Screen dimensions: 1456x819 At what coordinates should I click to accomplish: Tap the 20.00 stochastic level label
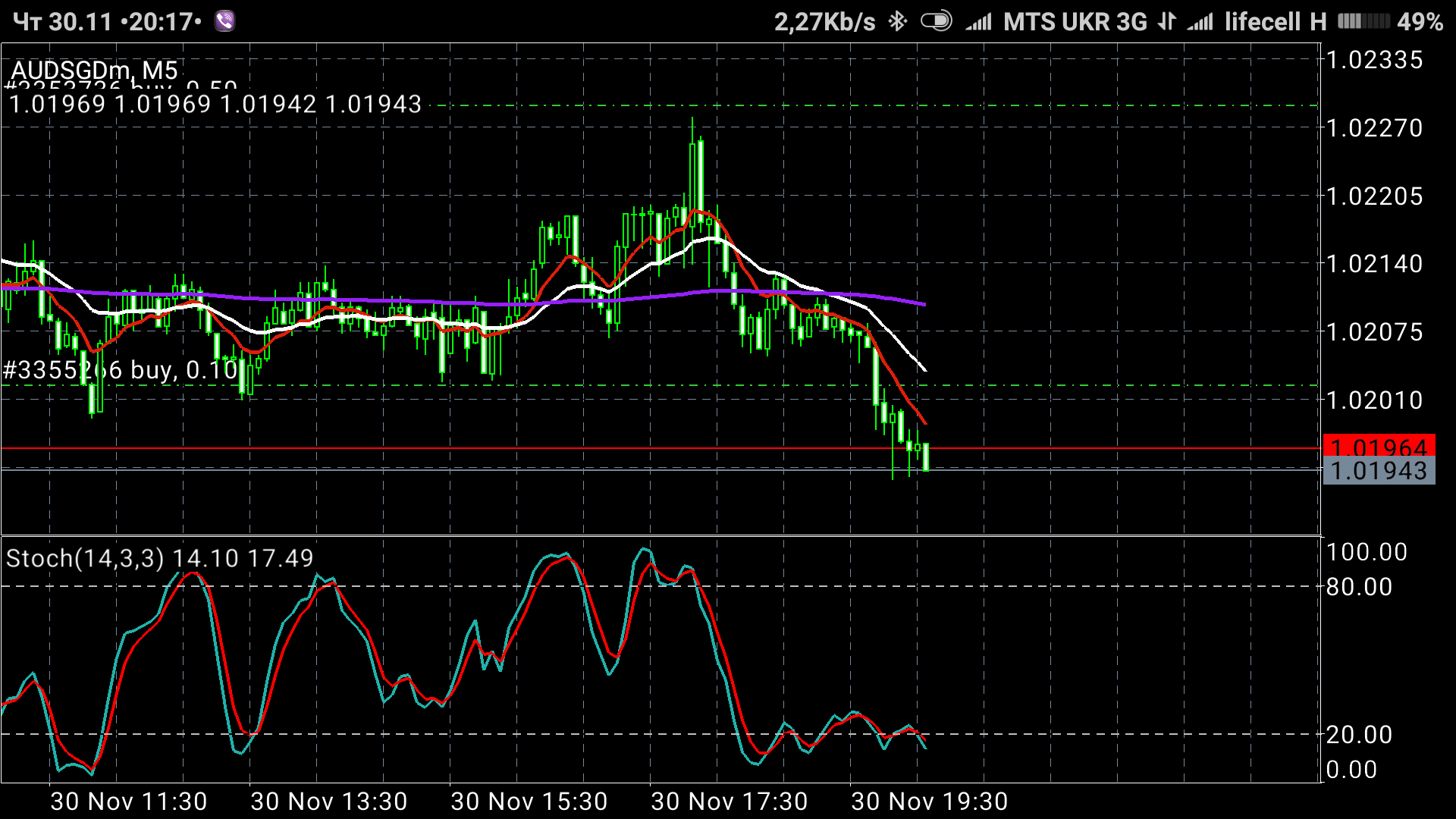(1359, 734)
